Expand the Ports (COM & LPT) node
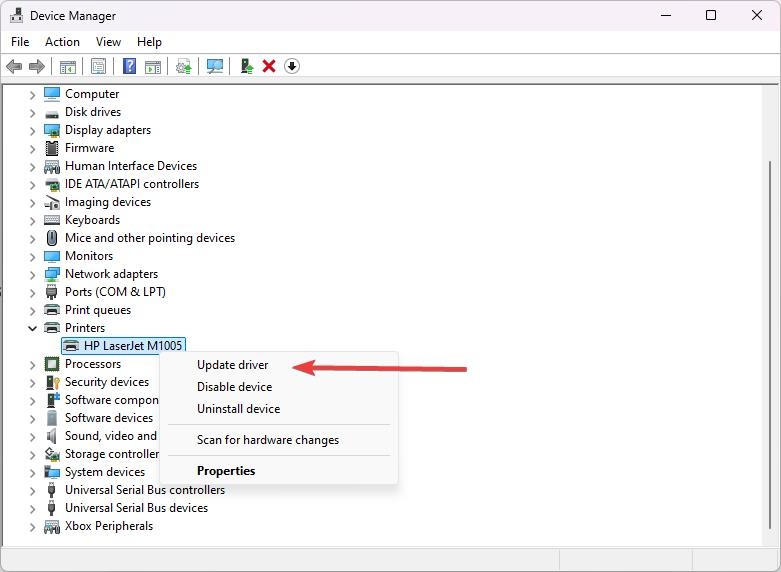This screenshot has height=572, width=781. tap(32, 292)
